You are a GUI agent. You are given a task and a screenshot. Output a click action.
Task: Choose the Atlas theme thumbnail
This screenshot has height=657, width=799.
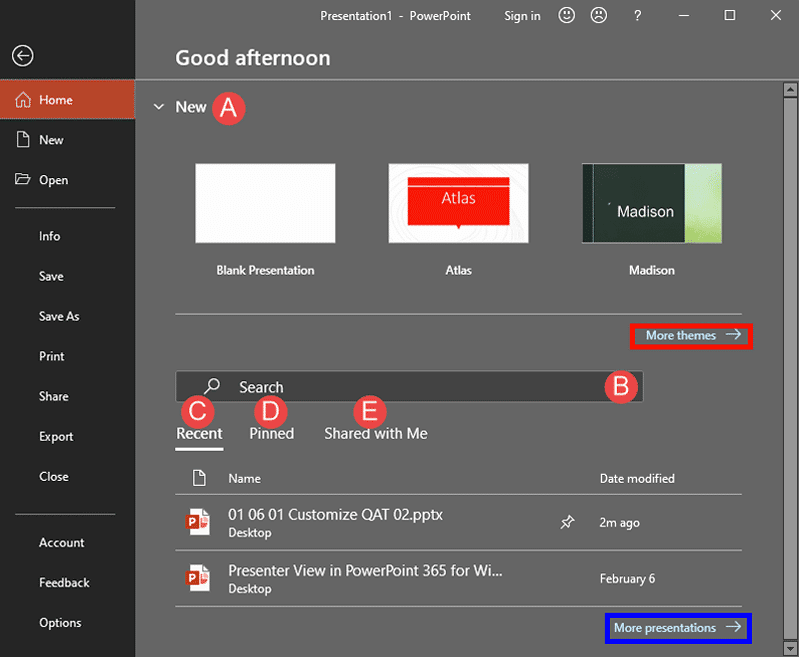click(458, 204)
